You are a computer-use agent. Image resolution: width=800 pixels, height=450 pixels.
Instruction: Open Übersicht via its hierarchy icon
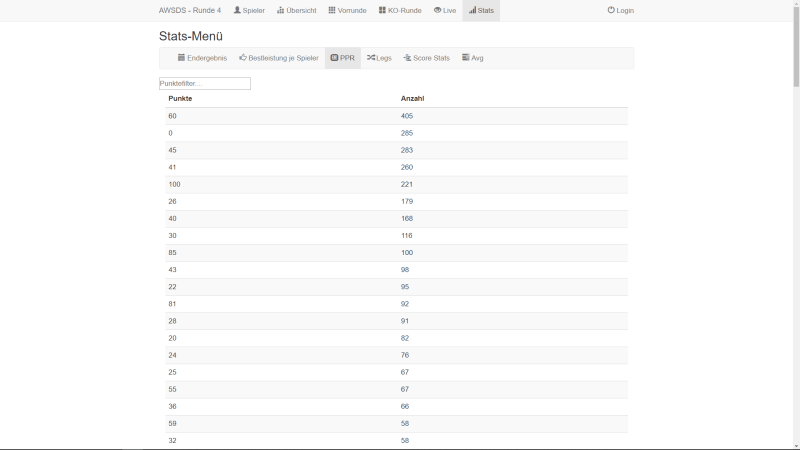(x=280, y=10)
